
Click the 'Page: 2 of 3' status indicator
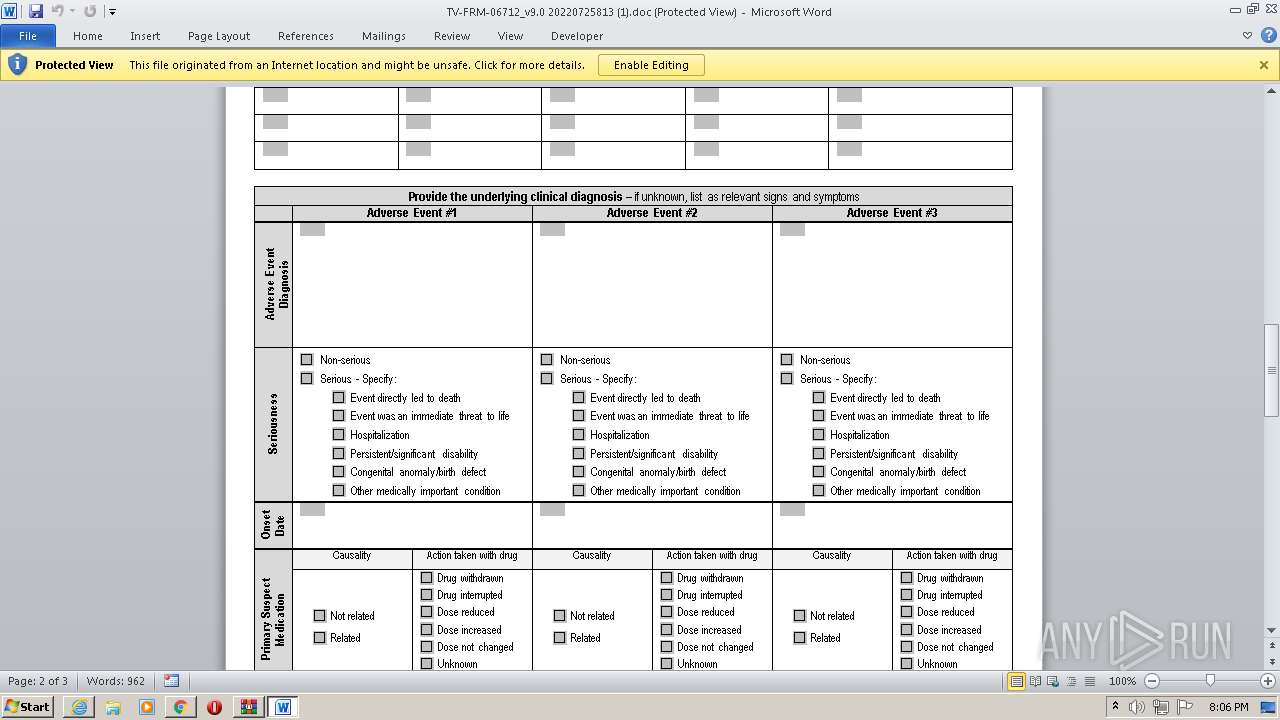[38, 681]
